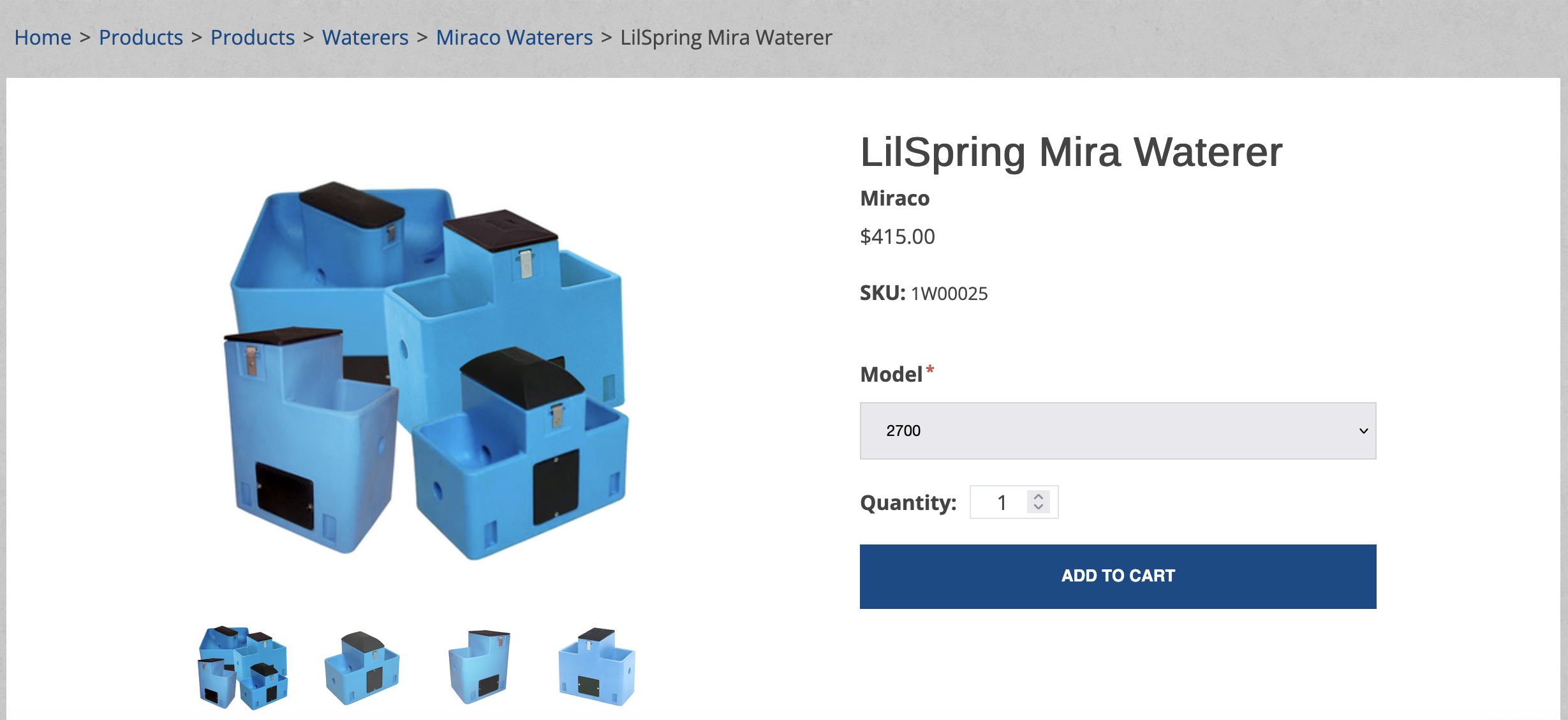Screen dimensions: 1568x720
Task: View the second product thumbnail image
Action: 362,668
